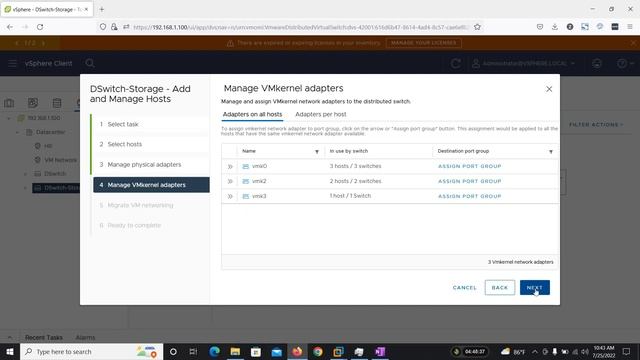Open FILTER ACTIONS dropdown
The image size is (640, 360).
point(596,124)
